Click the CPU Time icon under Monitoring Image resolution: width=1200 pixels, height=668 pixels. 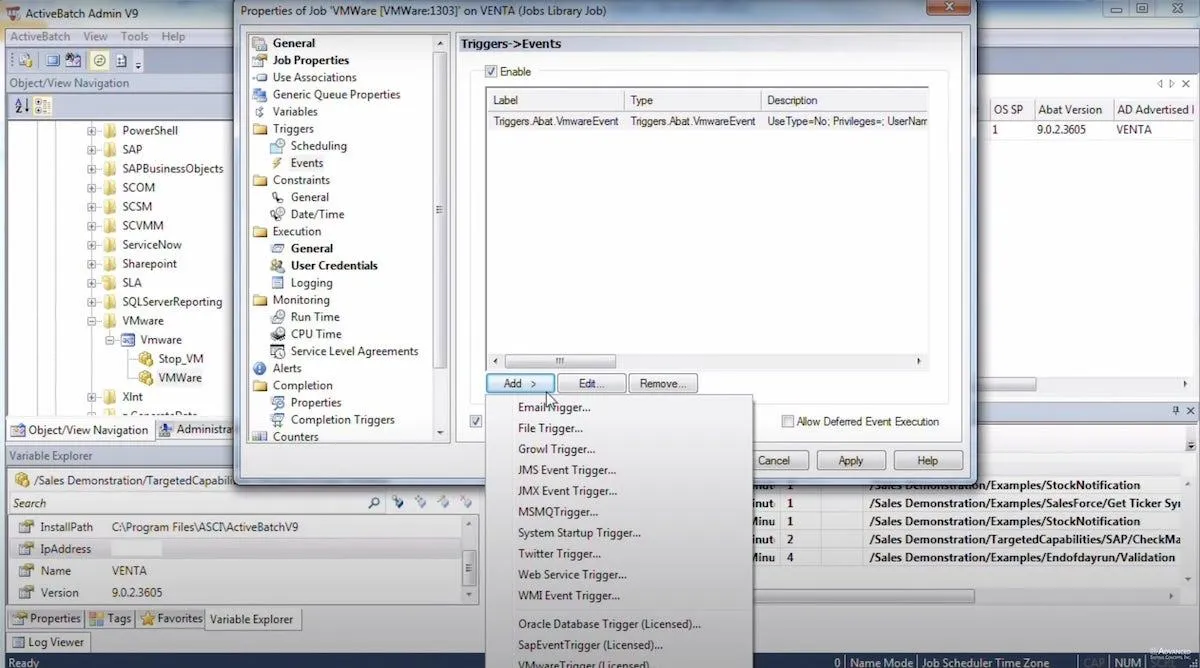click(279, 334)
